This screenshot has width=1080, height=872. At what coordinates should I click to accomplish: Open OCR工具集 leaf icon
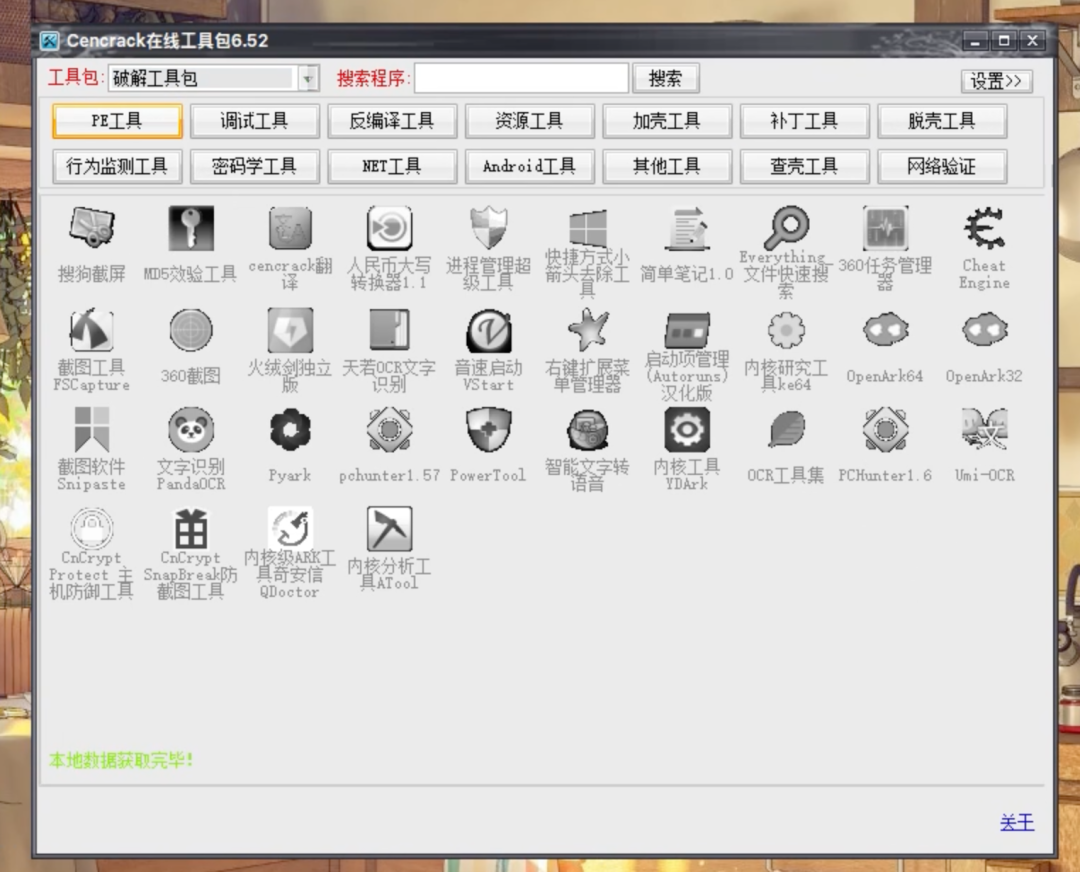click(x=786, y=429)
